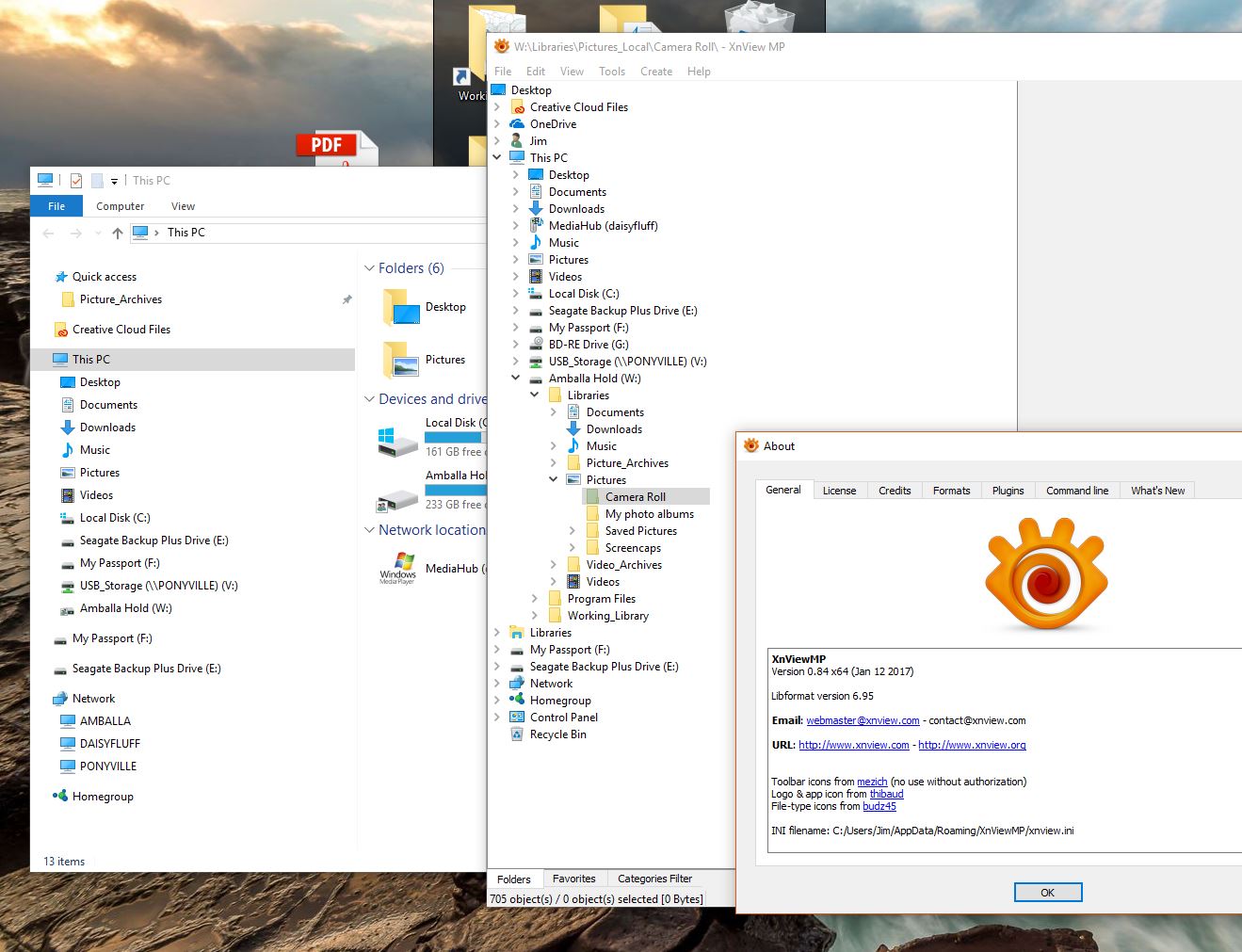Expand the Saved Pictures folder node

(x=572, y=531)
